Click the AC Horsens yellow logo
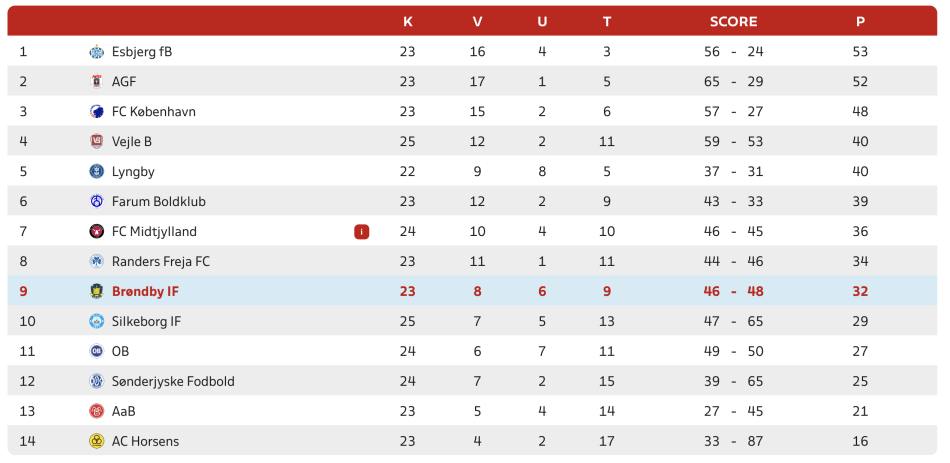 click(x=96, y=441)
